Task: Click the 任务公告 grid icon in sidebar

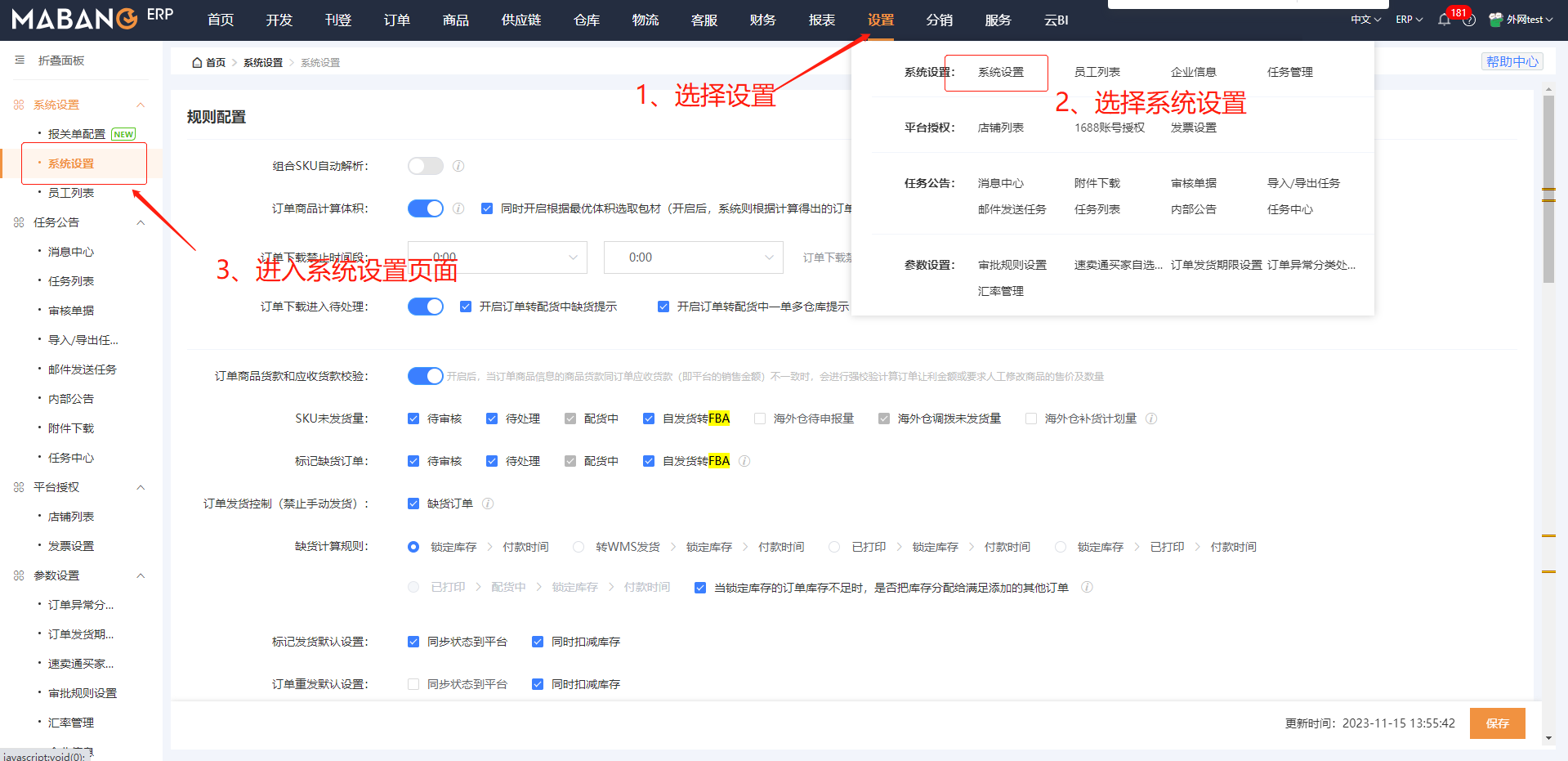Action: [19, 222]
